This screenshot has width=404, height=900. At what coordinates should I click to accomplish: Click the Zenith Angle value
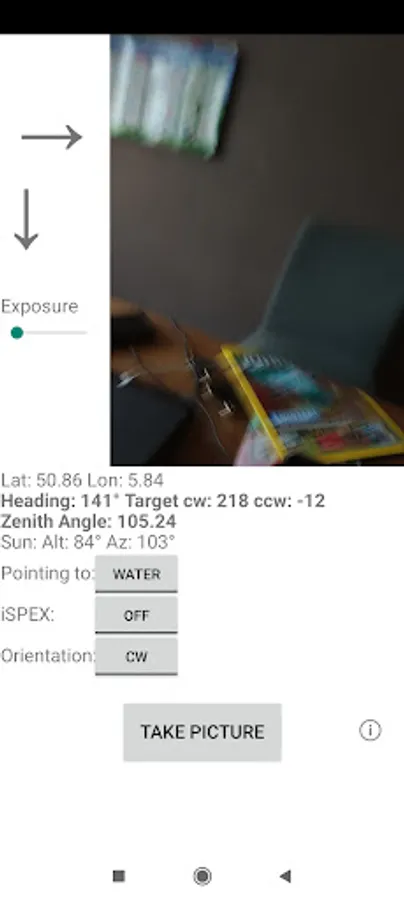pos(88,522)
